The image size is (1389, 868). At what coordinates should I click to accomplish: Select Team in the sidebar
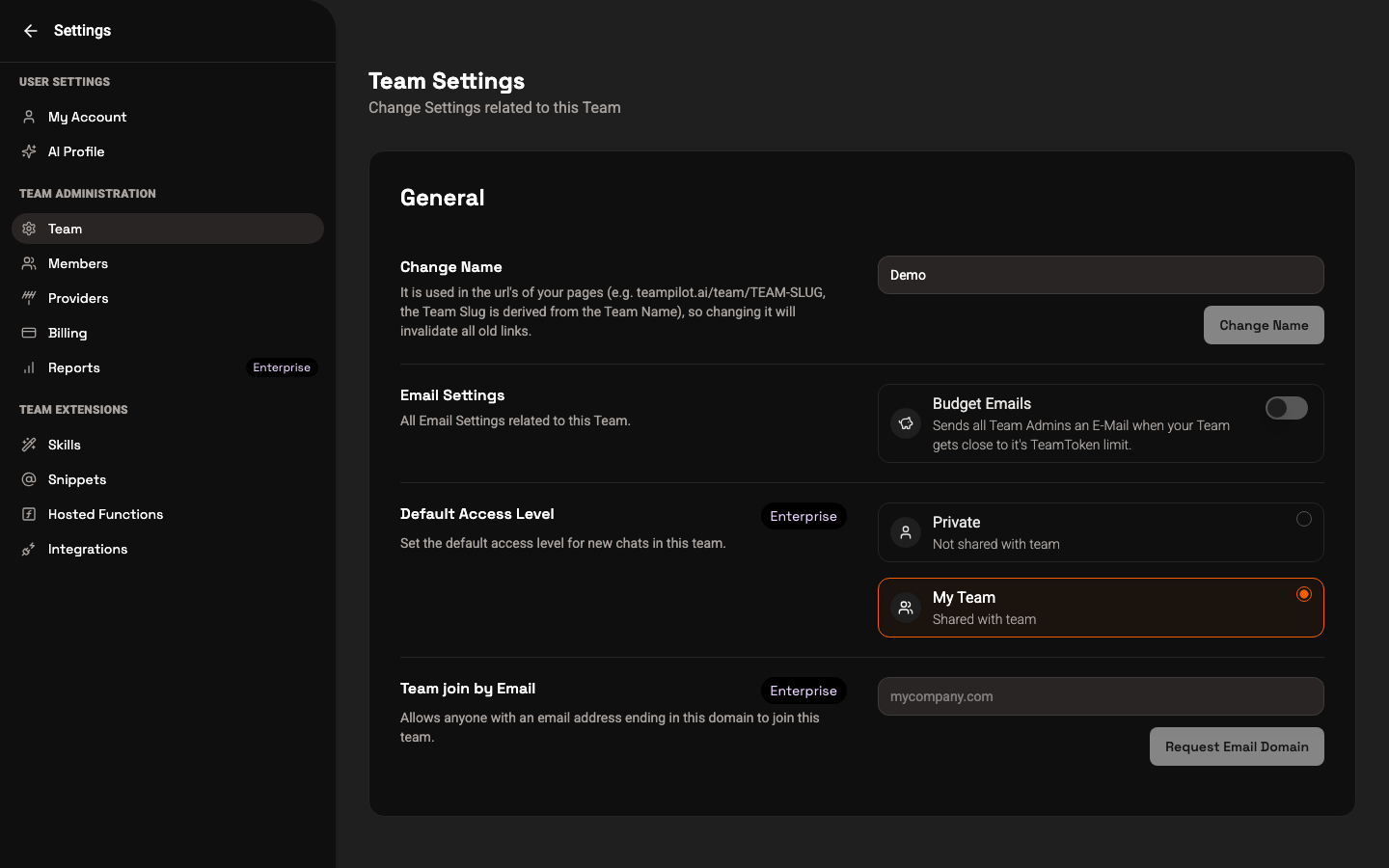click(168, 229)
